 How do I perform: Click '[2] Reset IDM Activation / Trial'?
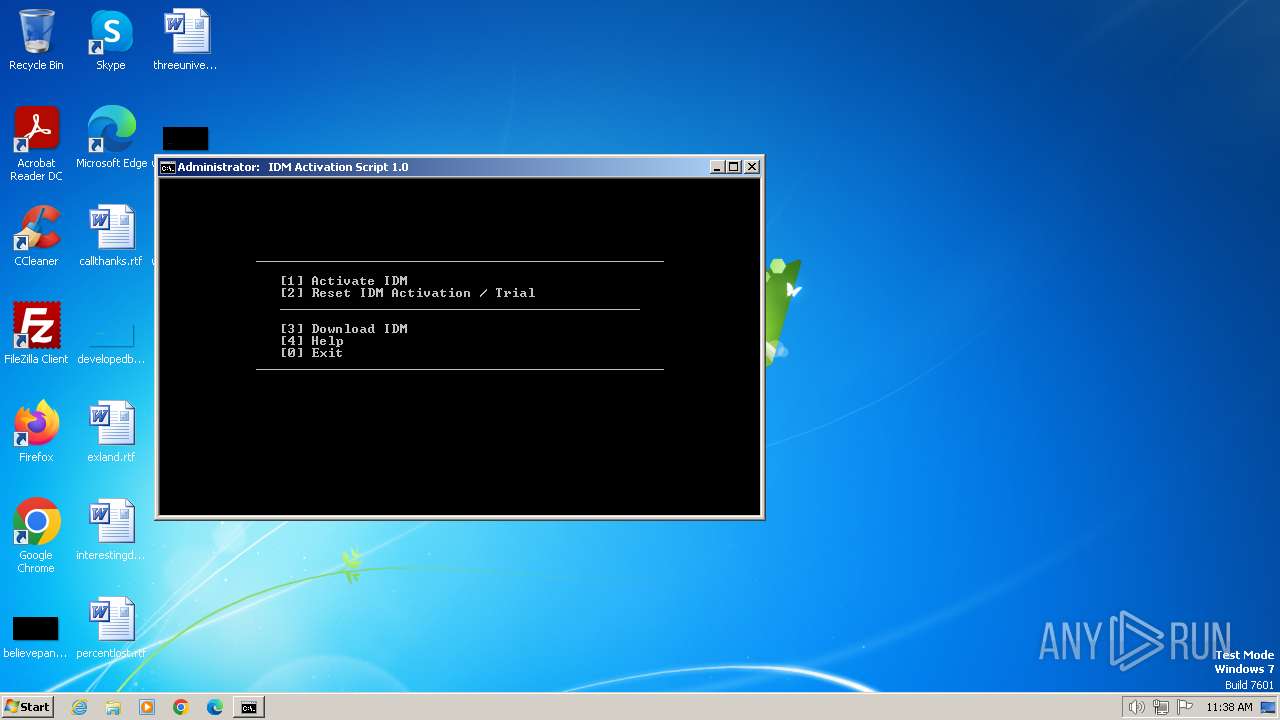point(408,293)
